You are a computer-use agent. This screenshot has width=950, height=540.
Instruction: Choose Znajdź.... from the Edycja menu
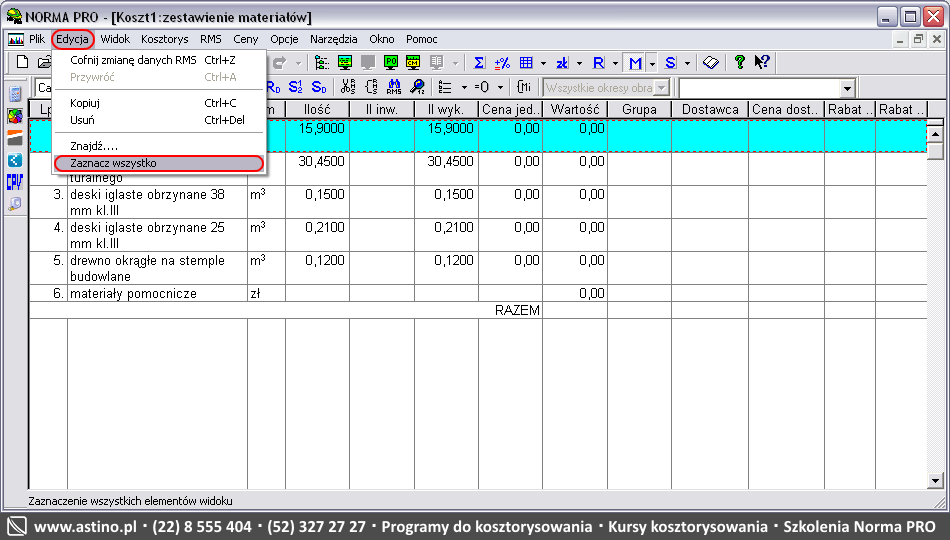[x=159, y=146]
